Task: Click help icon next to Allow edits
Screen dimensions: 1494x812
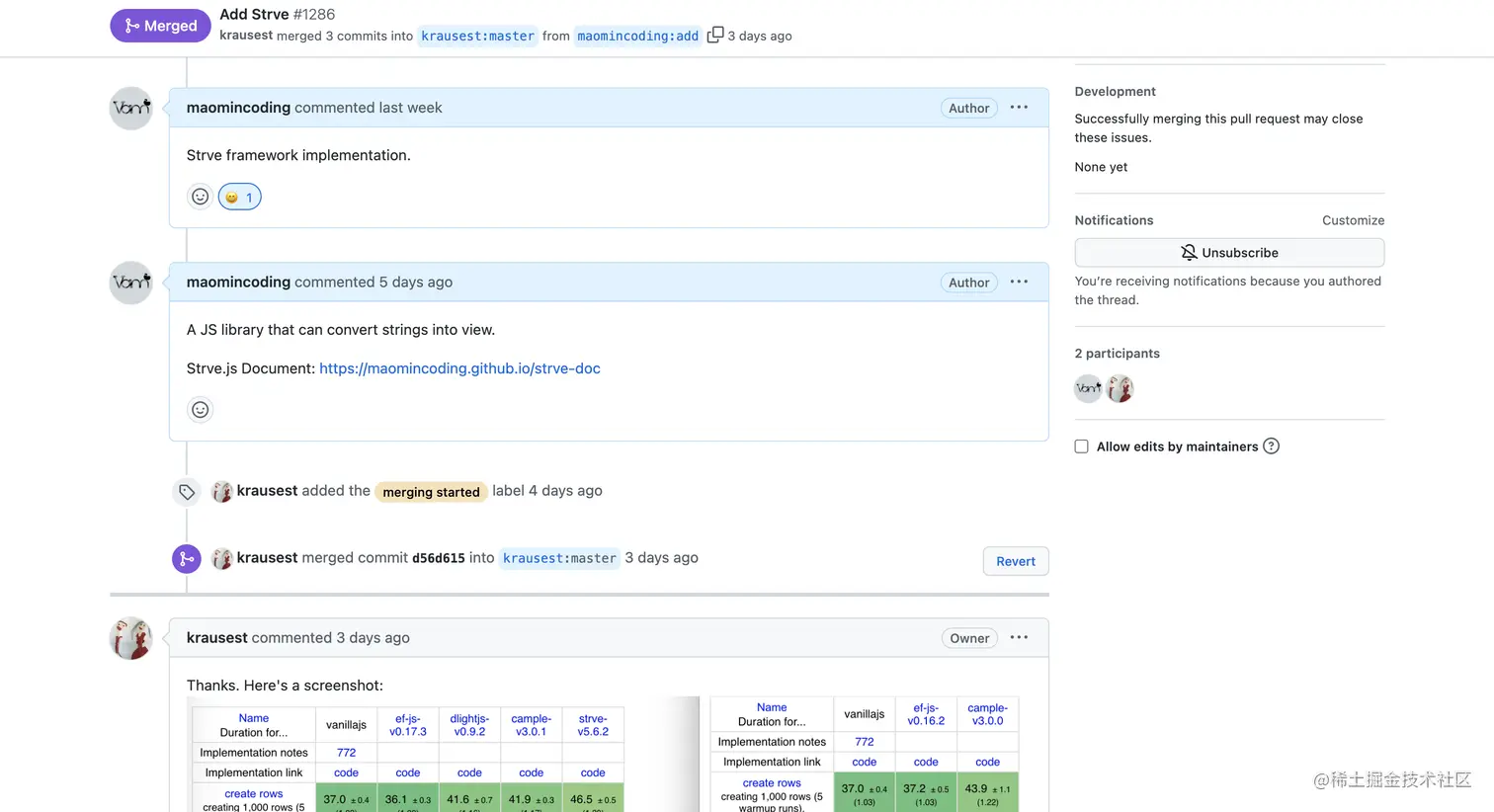Action: tap(1272, 447)
